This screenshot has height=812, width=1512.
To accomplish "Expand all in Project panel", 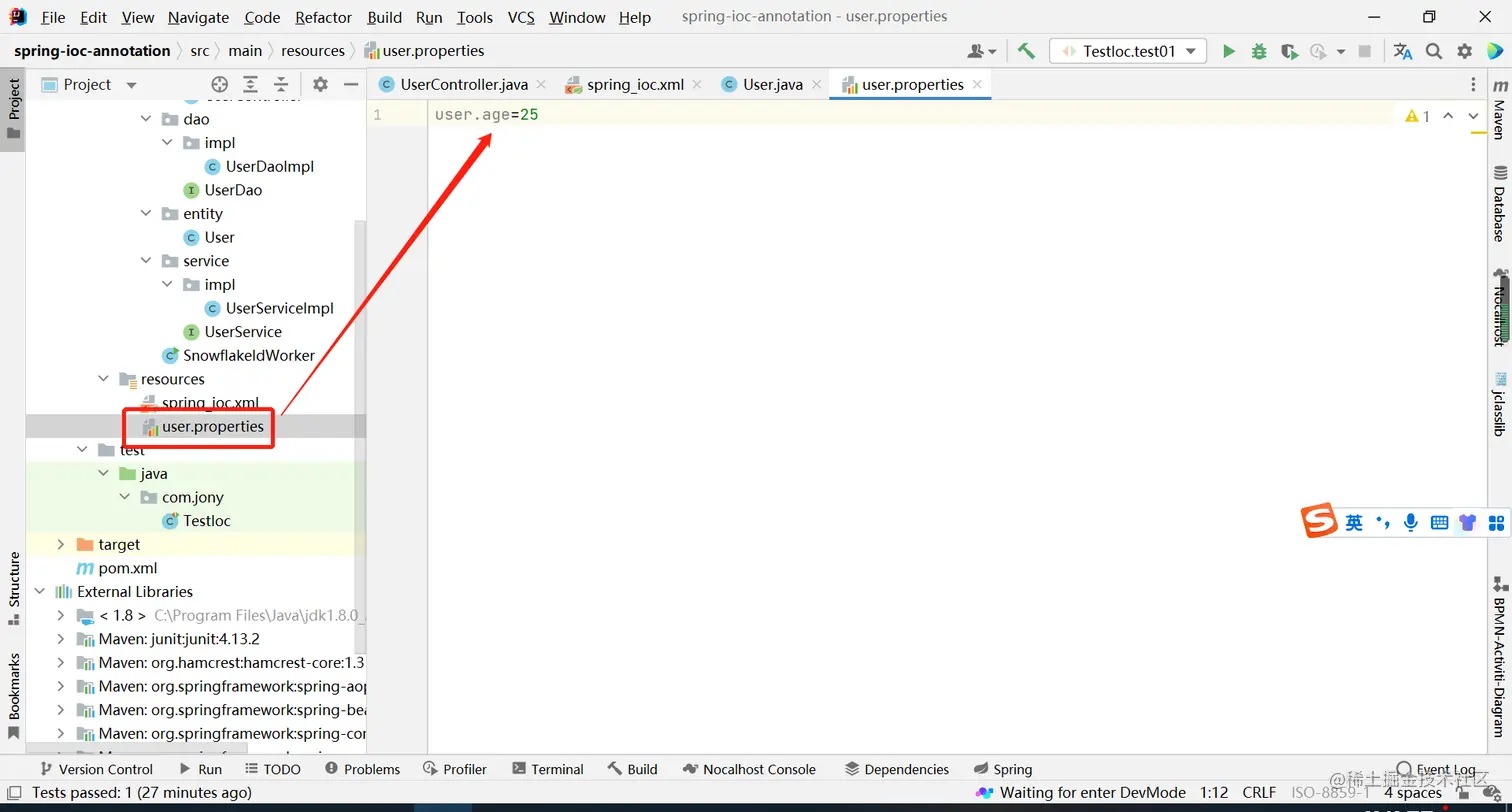I will pos(251,85).
